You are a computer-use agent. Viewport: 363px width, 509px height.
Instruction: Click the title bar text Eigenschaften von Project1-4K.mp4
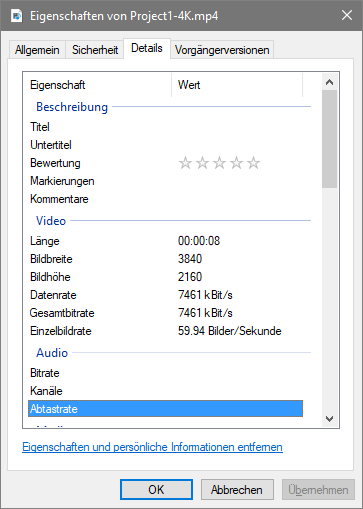(124, 16)
